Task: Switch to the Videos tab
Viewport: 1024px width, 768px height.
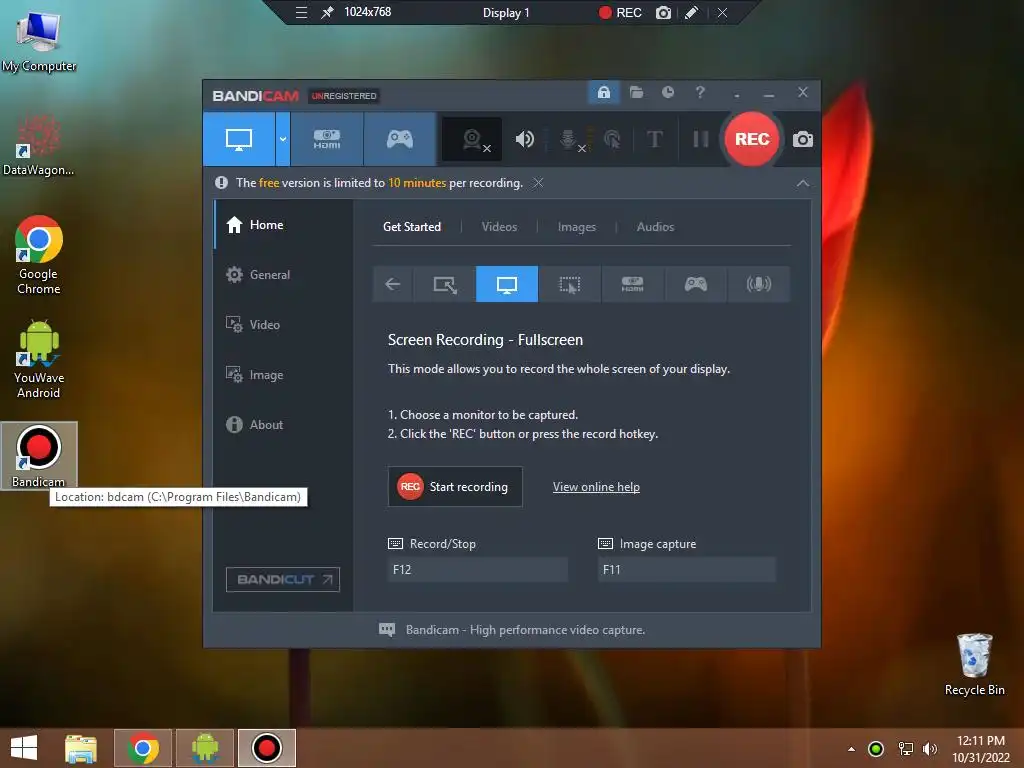Action: coord(499,227)
